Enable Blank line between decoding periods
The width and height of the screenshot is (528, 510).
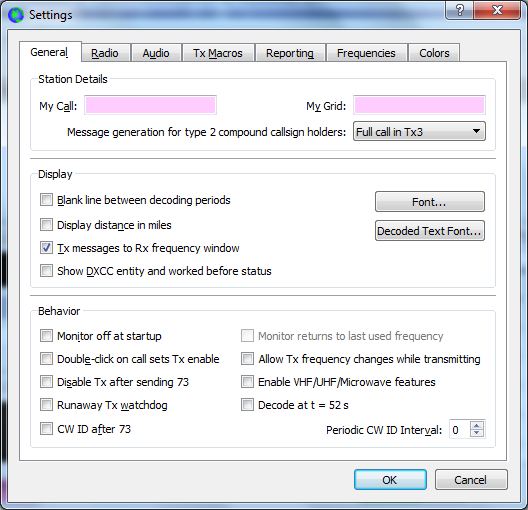(x=46, y=200)
